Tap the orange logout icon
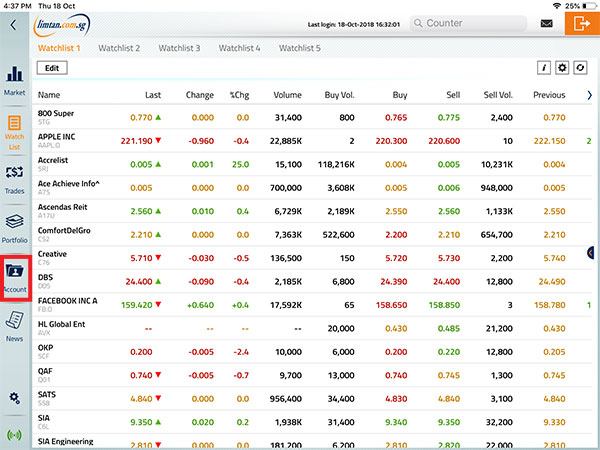The image size is (600, 450). 582,24
